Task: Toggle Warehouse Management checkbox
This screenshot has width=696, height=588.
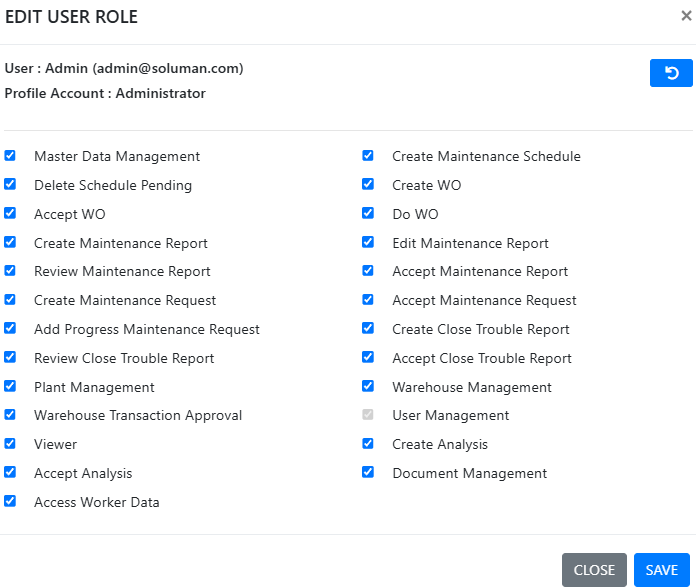Action: coord(368,387)
